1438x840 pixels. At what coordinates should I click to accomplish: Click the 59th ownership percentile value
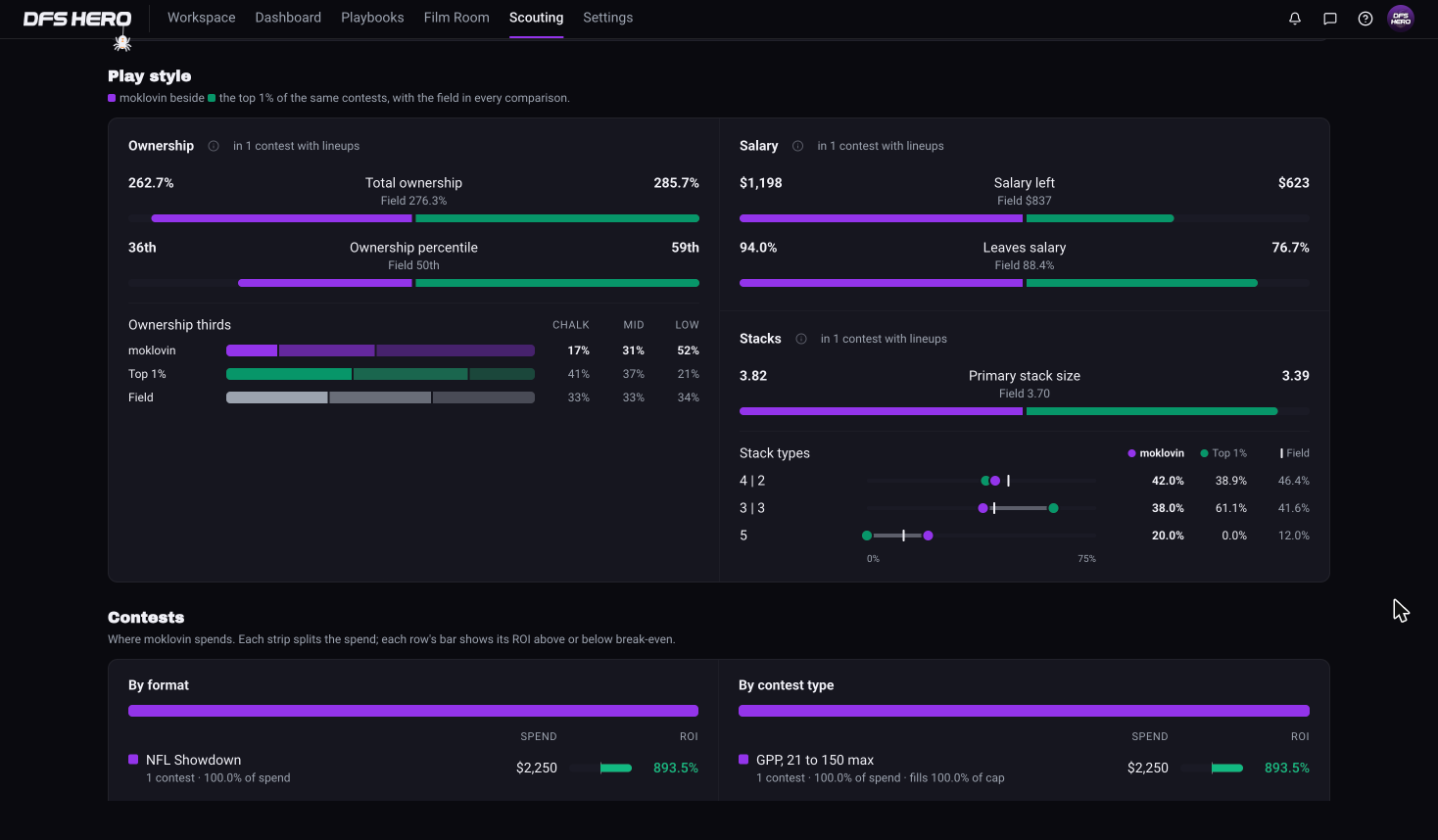pyautogui.click(x=685, y=248)
